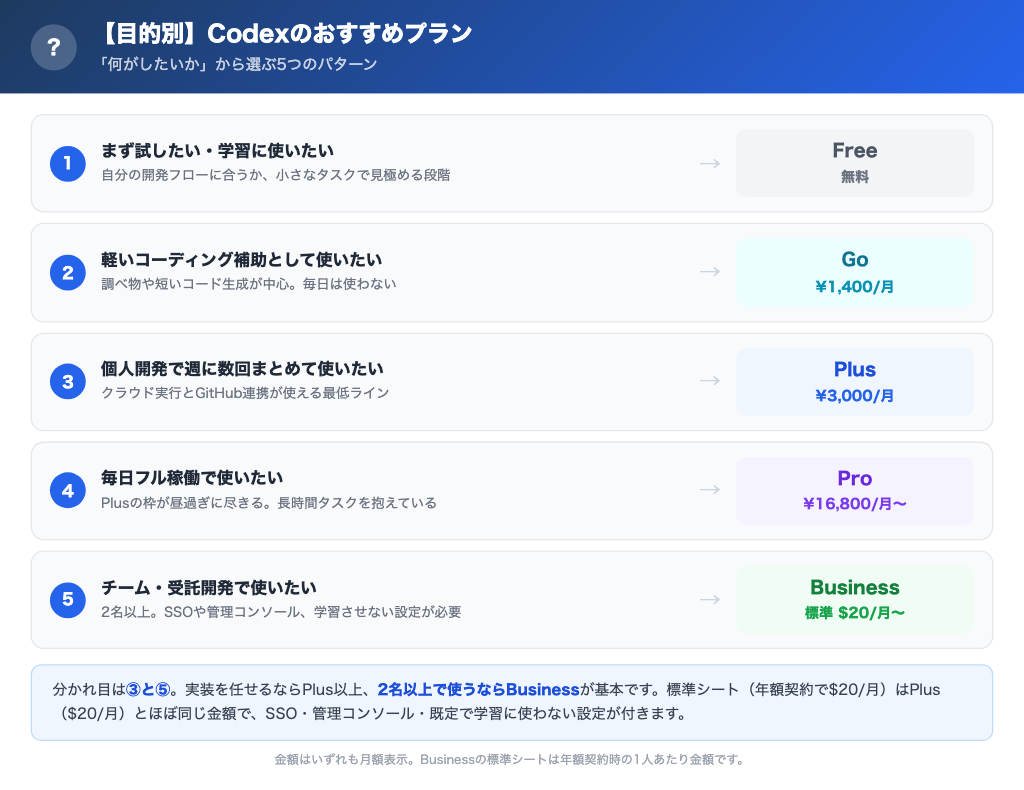Click text 2名以上。SSOや管理コンソール、学習させない設定が必要
The width and height of the screenshot is (1024, 790).
click(x=281, y=612)
